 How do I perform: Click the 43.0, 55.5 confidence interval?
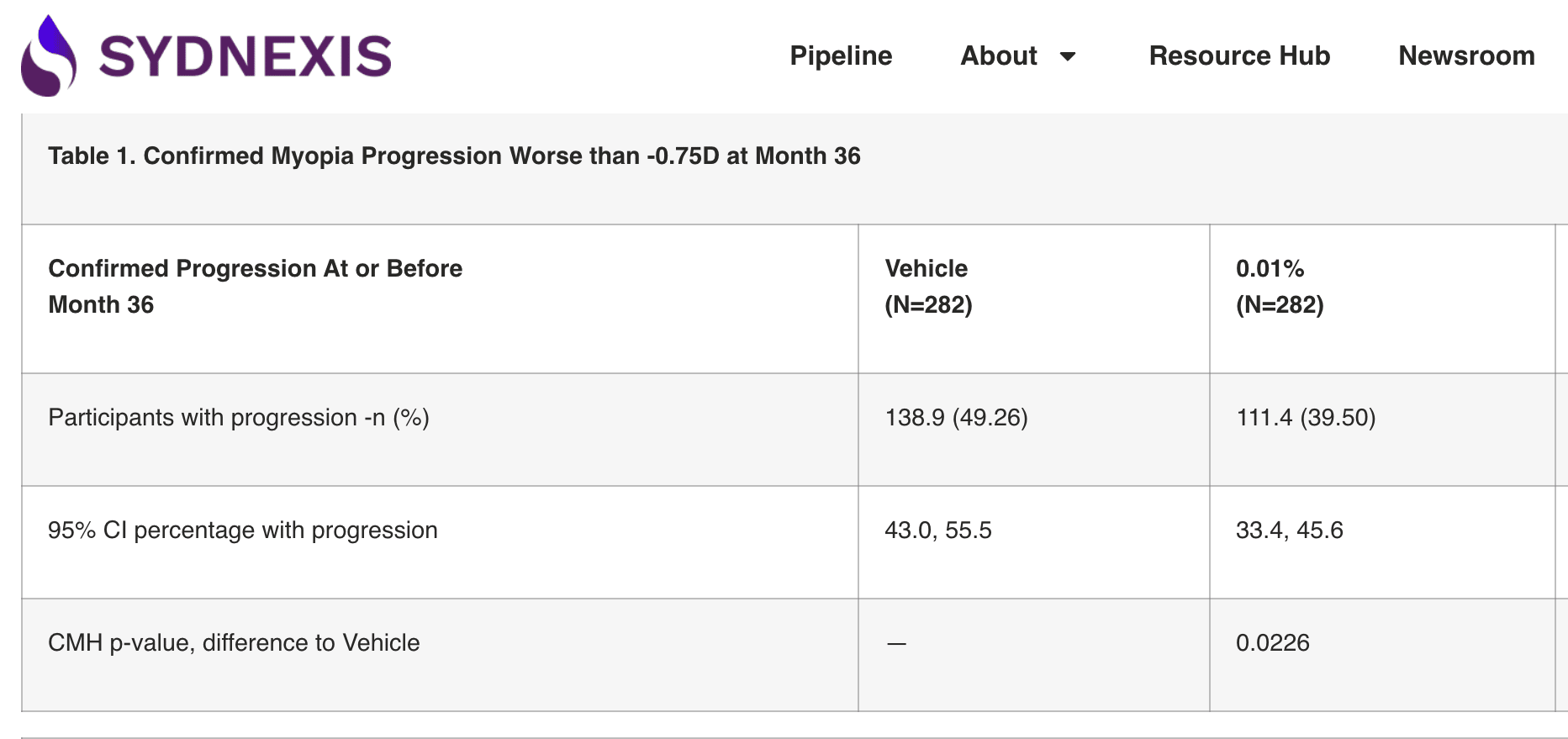coord(937,530)
